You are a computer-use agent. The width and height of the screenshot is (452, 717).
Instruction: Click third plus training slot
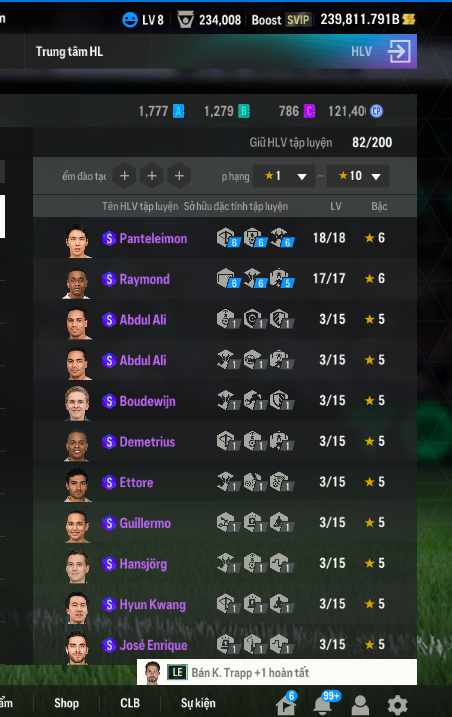tap(179, 176)
